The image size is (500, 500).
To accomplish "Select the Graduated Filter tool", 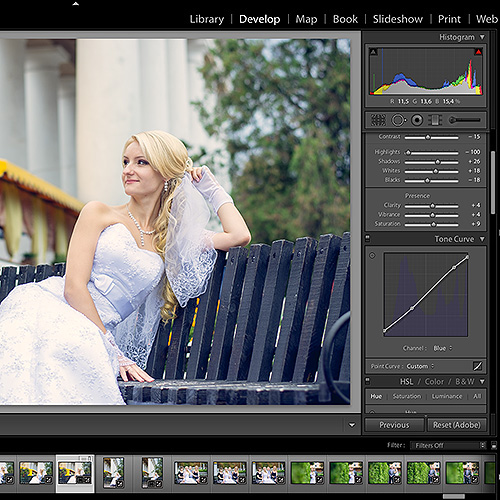I will point(435,120).
